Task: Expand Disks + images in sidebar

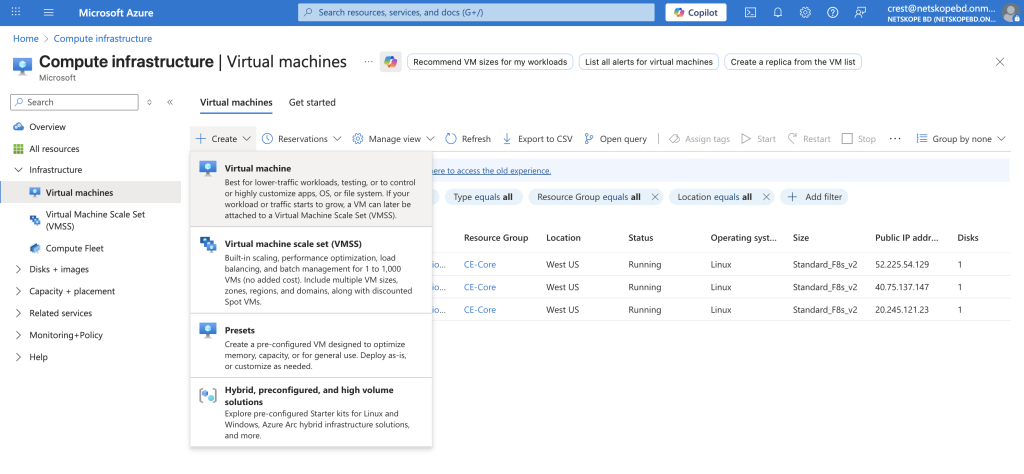Action: tap(18, 269)
